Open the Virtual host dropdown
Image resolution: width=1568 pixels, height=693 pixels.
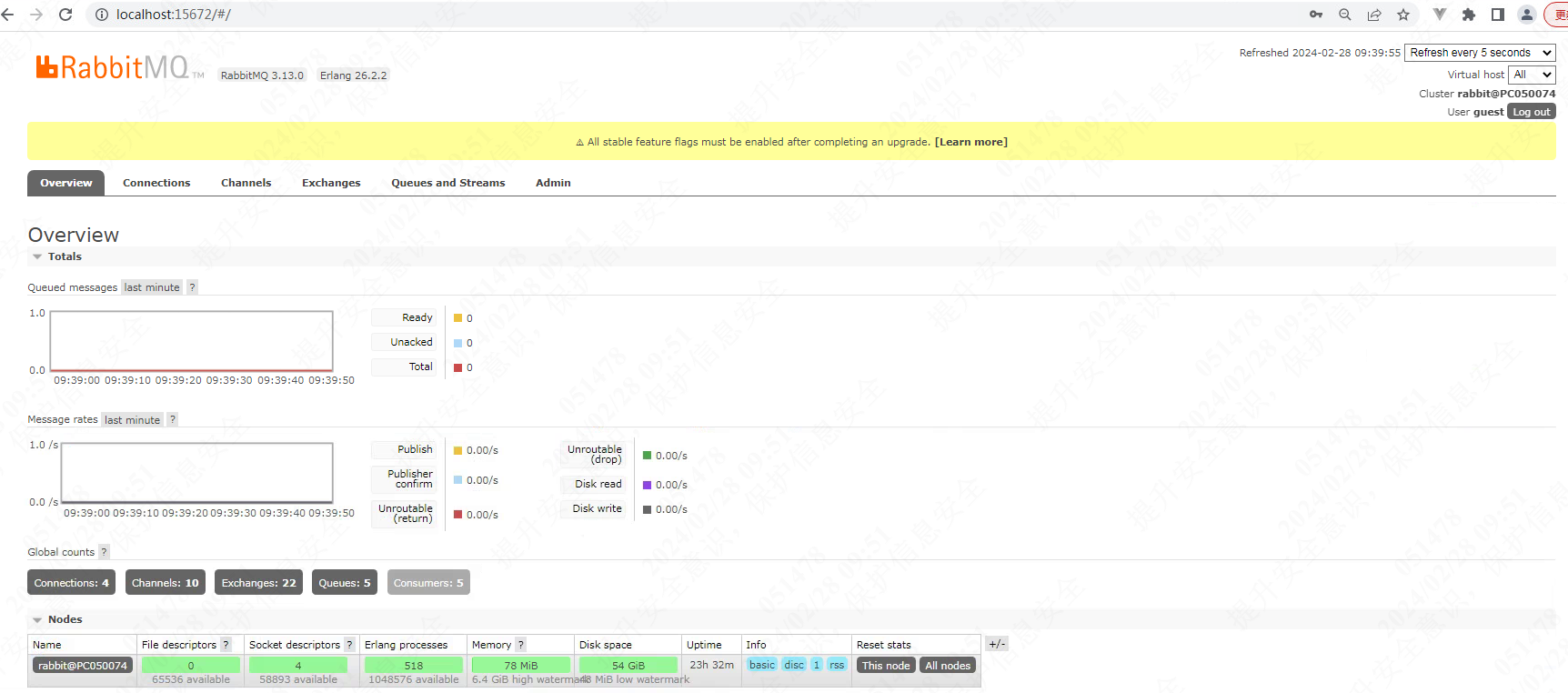click(1532, 75)
